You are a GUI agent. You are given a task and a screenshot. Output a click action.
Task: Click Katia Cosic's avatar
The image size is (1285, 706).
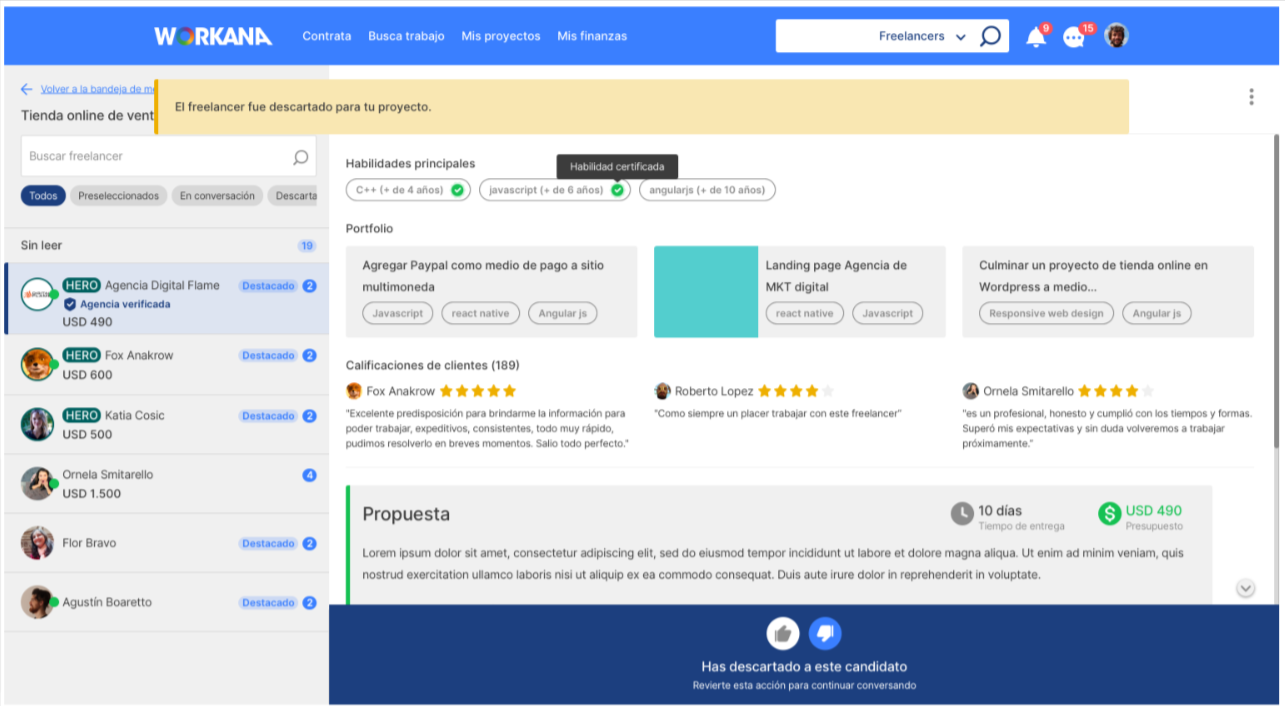[37, 424]
